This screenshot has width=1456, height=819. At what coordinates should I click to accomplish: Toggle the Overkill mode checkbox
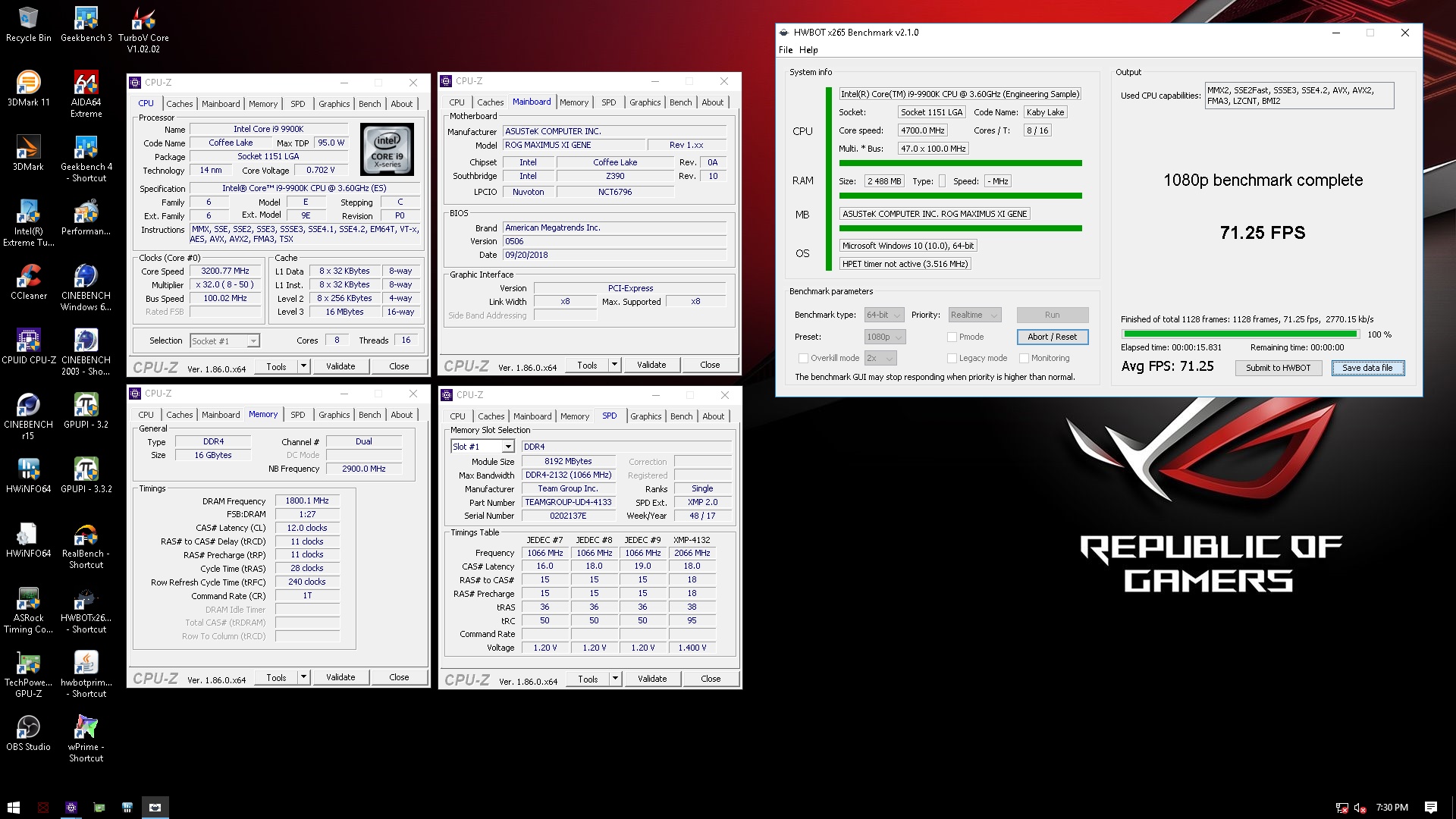coord(803,358)
